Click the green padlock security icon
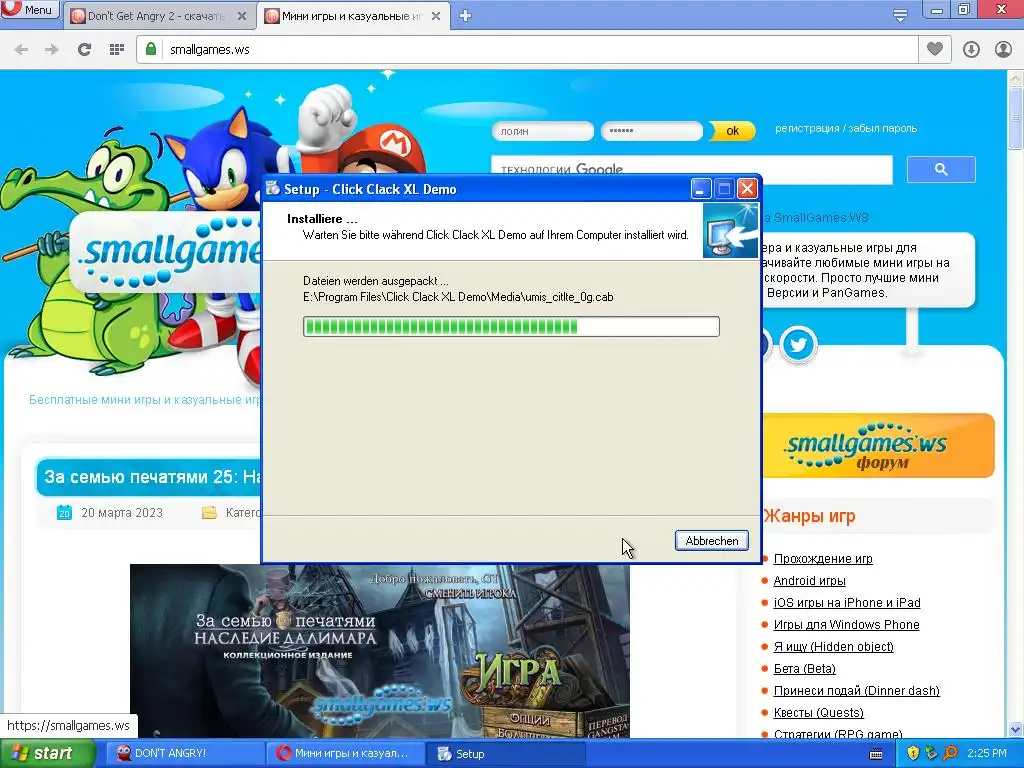Image resolution: width=1024 pixels, height=768 pixels. point(151,49)
